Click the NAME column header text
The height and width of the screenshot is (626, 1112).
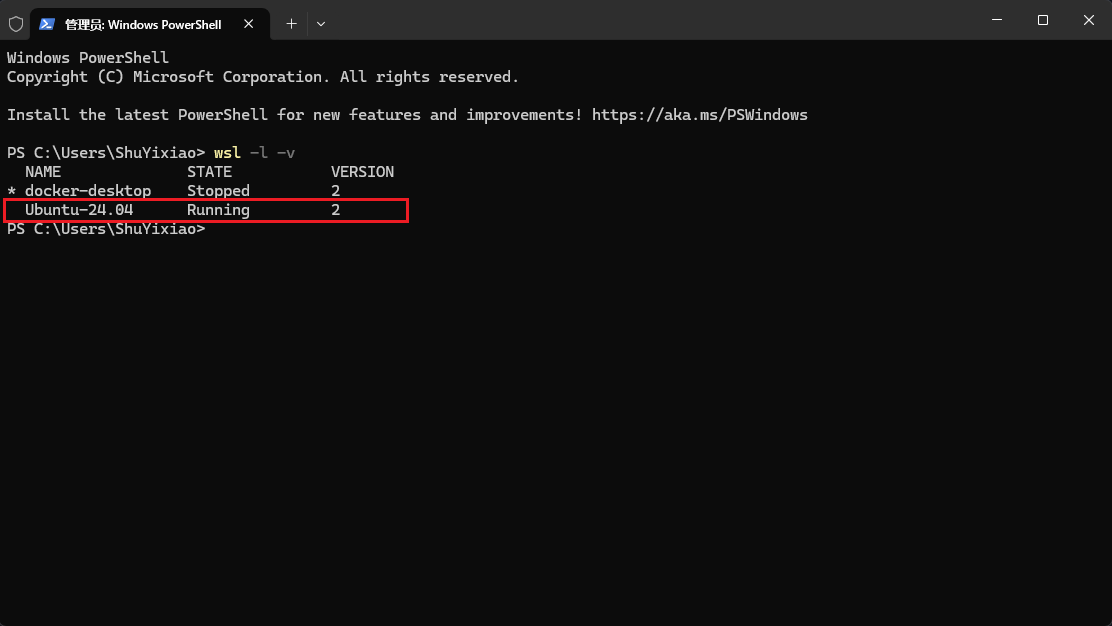43,172
